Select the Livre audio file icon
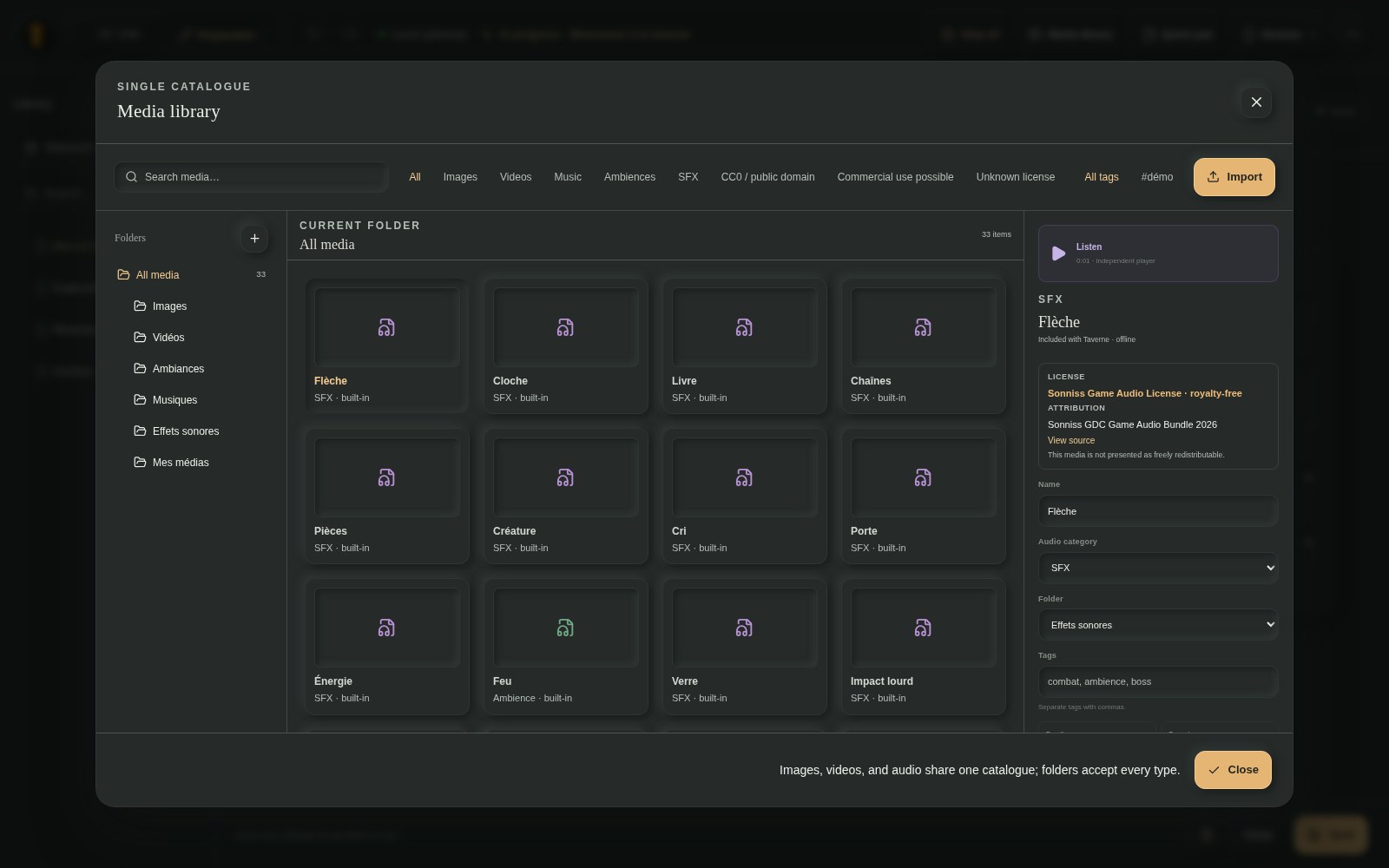 coord(744,327)
